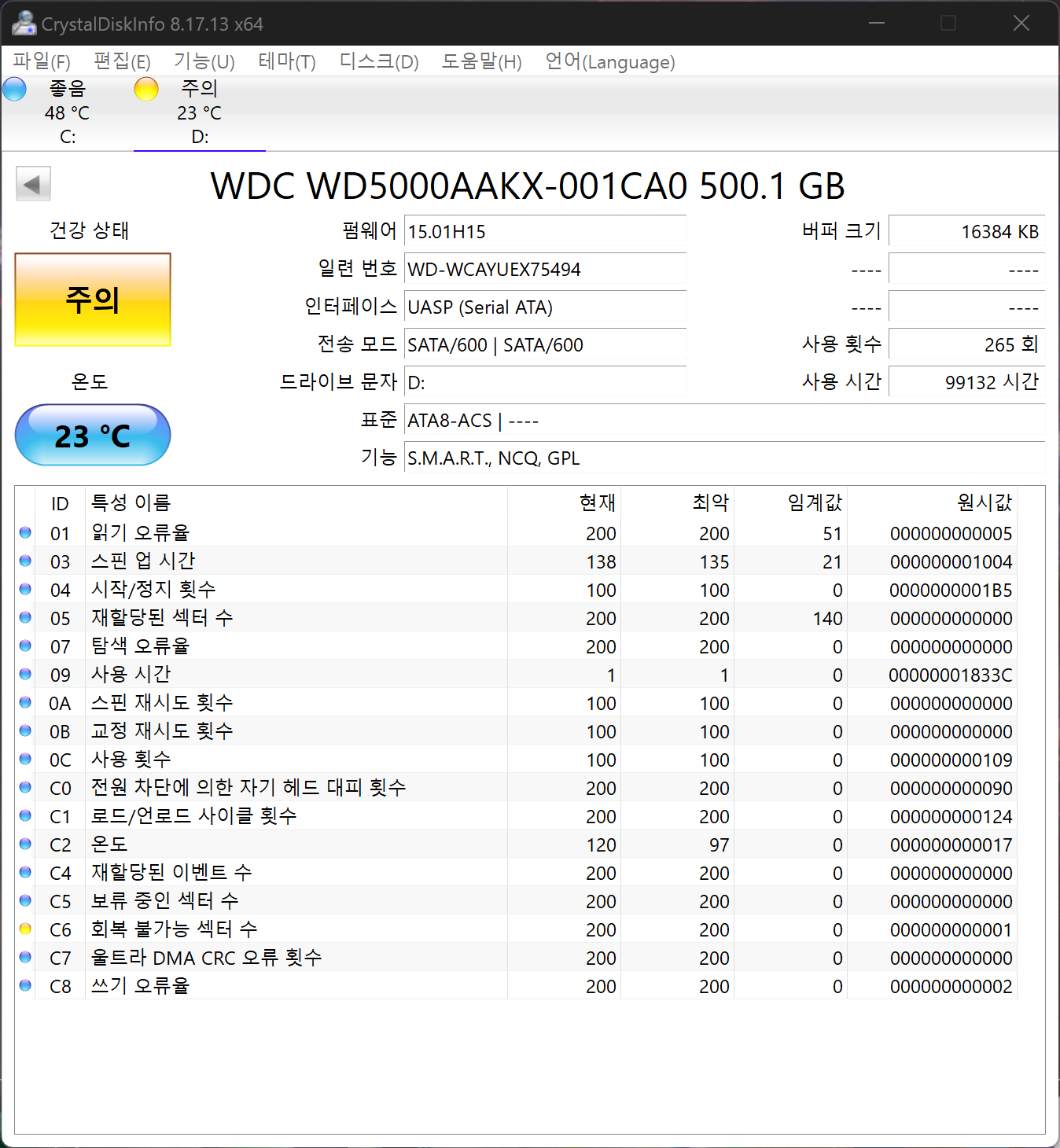Open the 편집(E) menu
Viewport: 1060px width, 1148px height.
[x=122, y=61]
